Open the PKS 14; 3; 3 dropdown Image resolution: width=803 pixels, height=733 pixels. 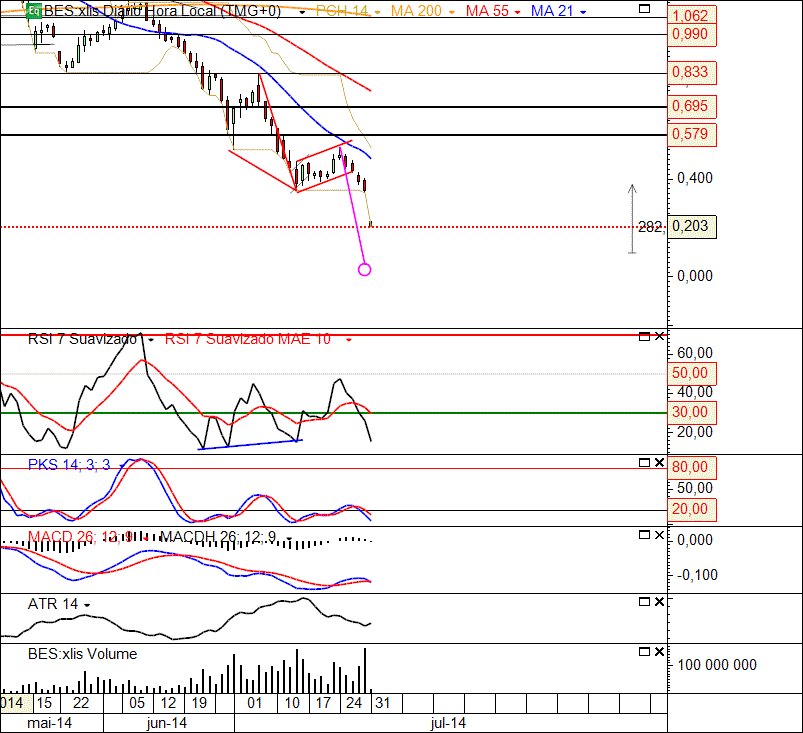[x=121, y=466]
